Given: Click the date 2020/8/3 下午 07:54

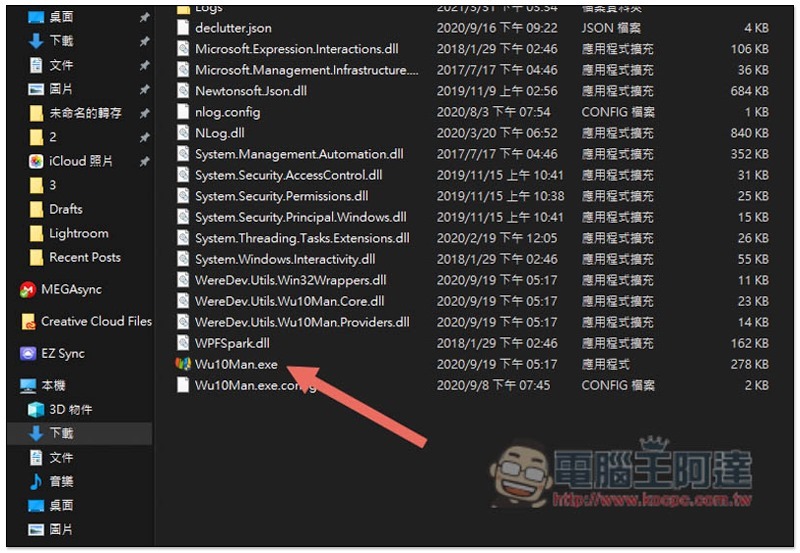Looking at the screenshot, I should point(493,112).
